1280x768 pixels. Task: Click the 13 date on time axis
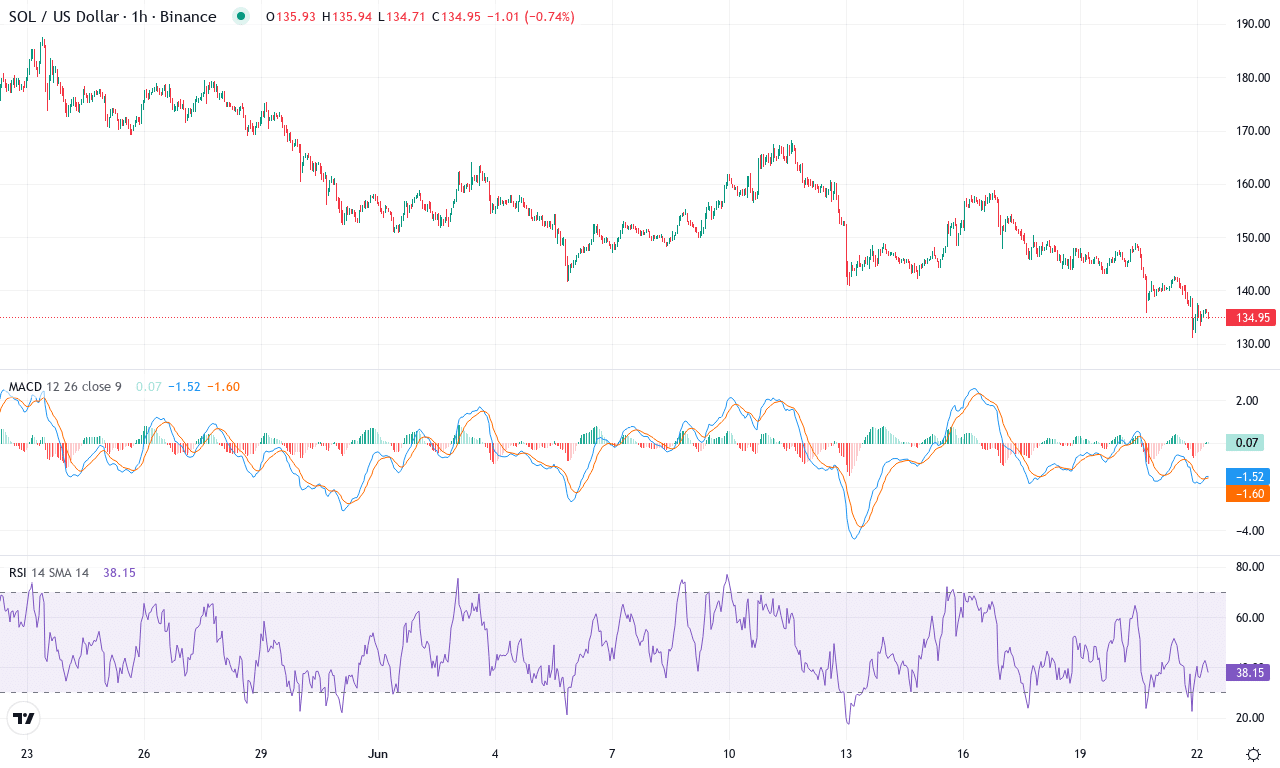tap(846, 753)
